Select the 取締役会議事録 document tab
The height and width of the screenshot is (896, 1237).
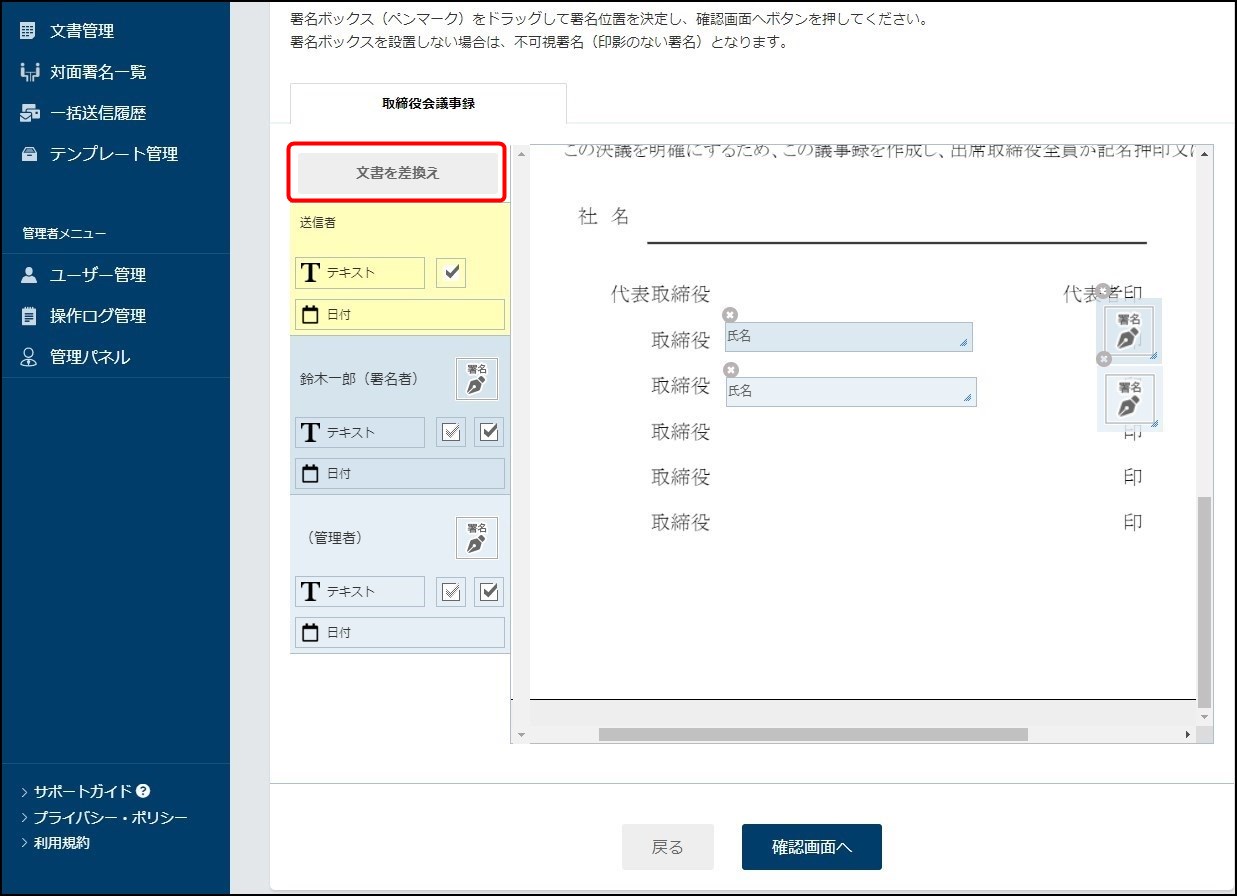[428, 103]
